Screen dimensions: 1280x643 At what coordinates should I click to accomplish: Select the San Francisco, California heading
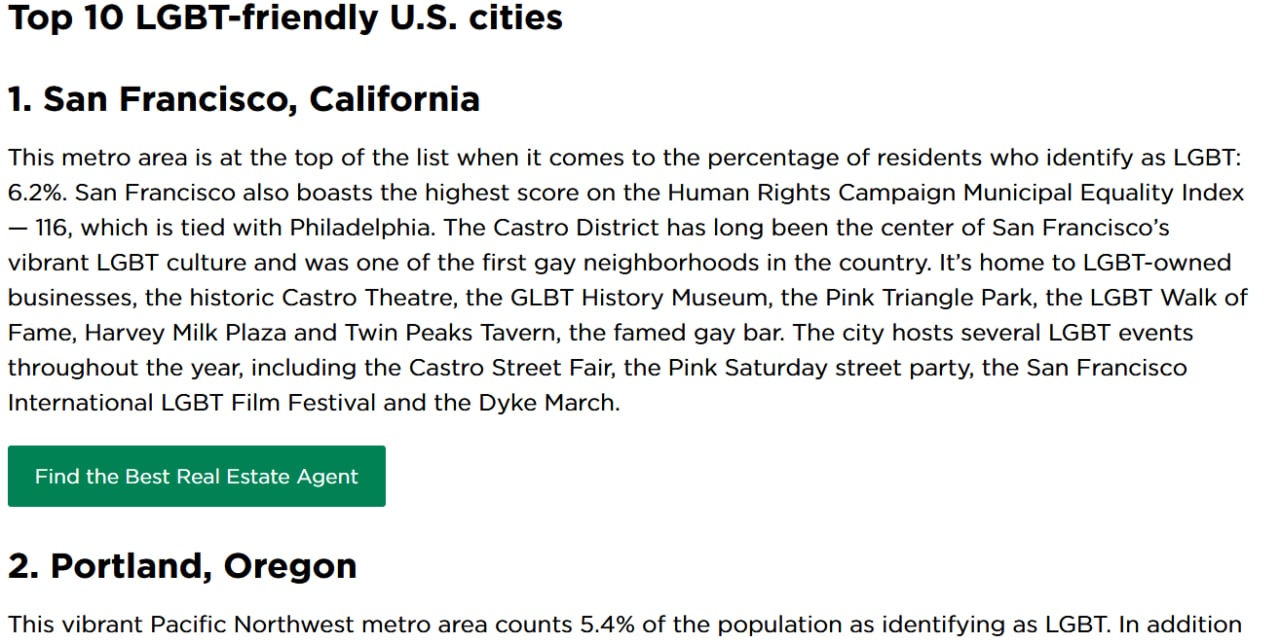click(243, 99)
